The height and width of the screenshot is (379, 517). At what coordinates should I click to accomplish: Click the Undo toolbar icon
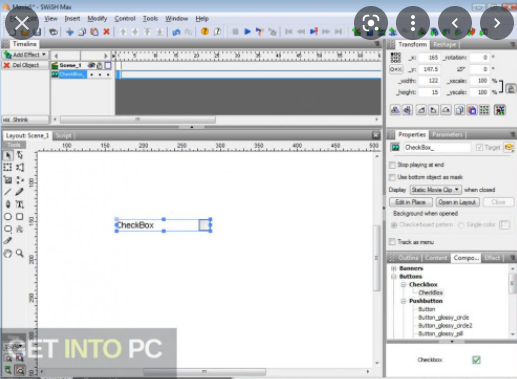(x=176, y=32)
